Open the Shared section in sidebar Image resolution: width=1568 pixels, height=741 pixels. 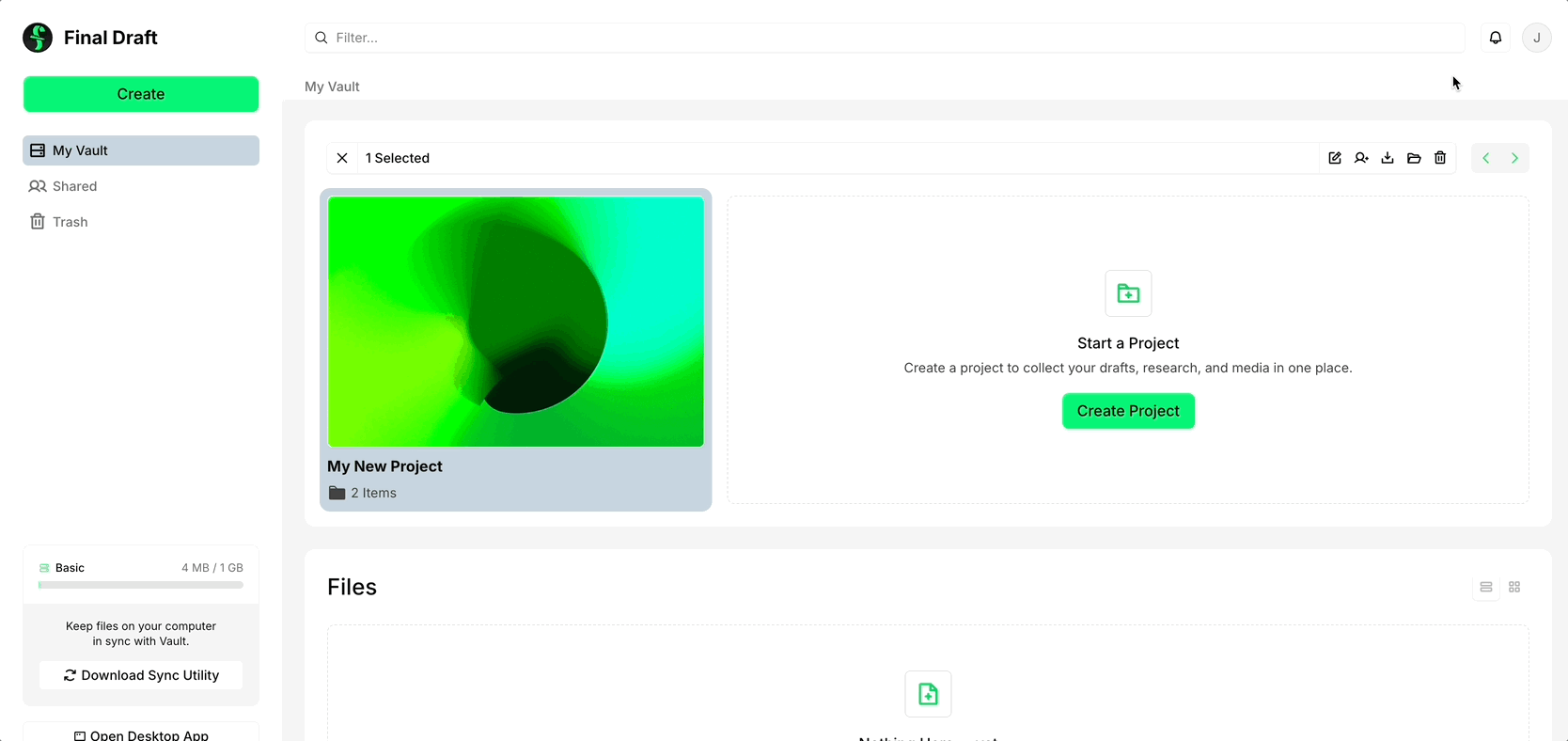click(x=75, y=186)
